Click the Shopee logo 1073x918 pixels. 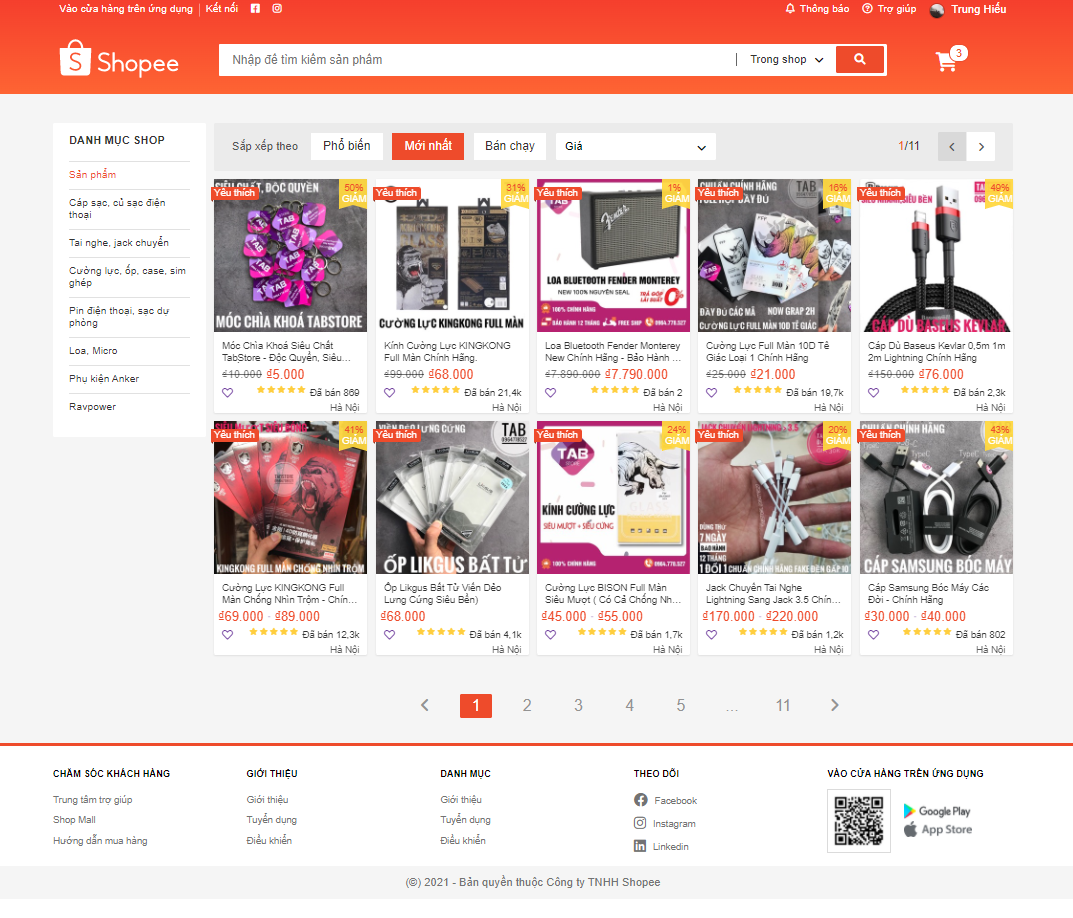(x=119, y=60)
